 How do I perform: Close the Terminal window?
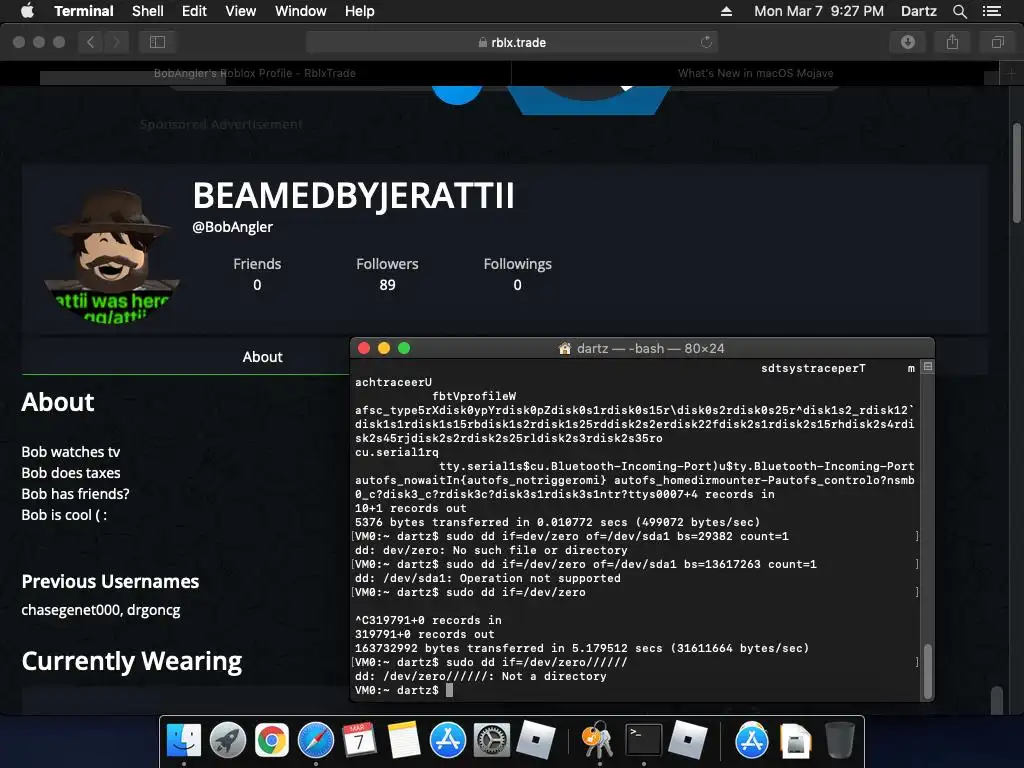point(364,348)
